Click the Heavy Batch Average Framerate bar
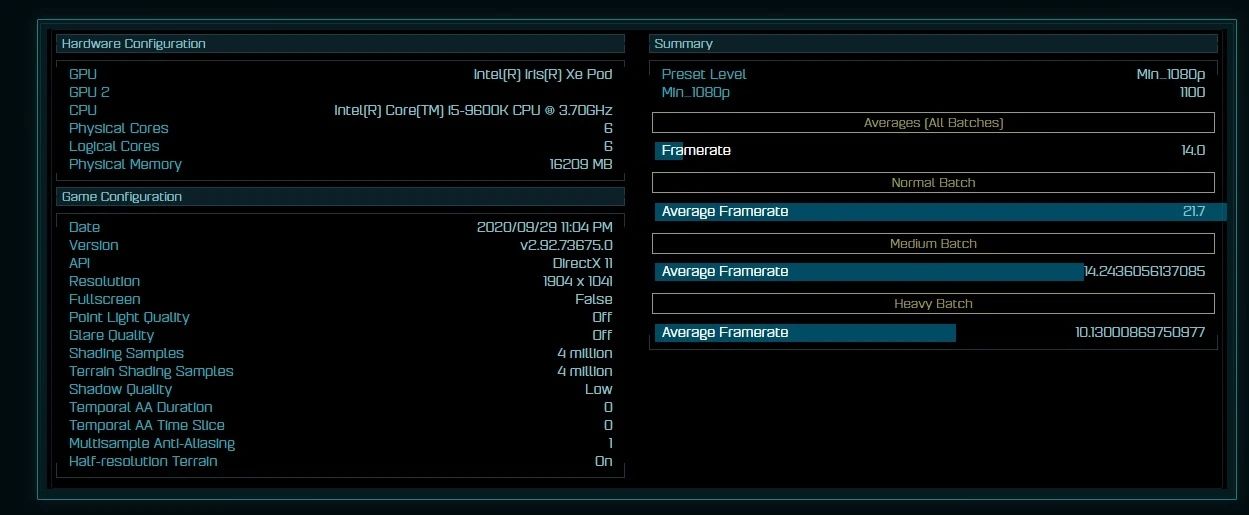This screenshot has width=1249, height=515. [x=805, y=333]
